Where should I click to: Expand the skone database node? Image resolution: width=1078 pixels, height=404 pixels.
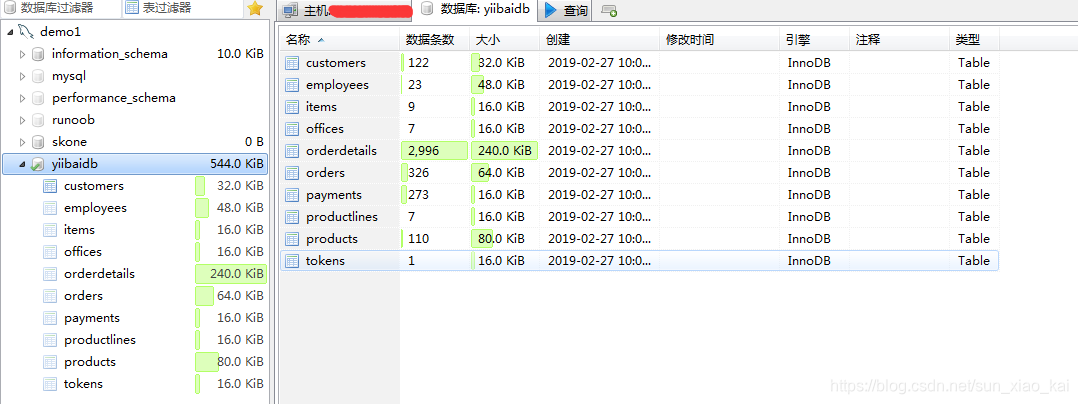click(x=22, y=142)
